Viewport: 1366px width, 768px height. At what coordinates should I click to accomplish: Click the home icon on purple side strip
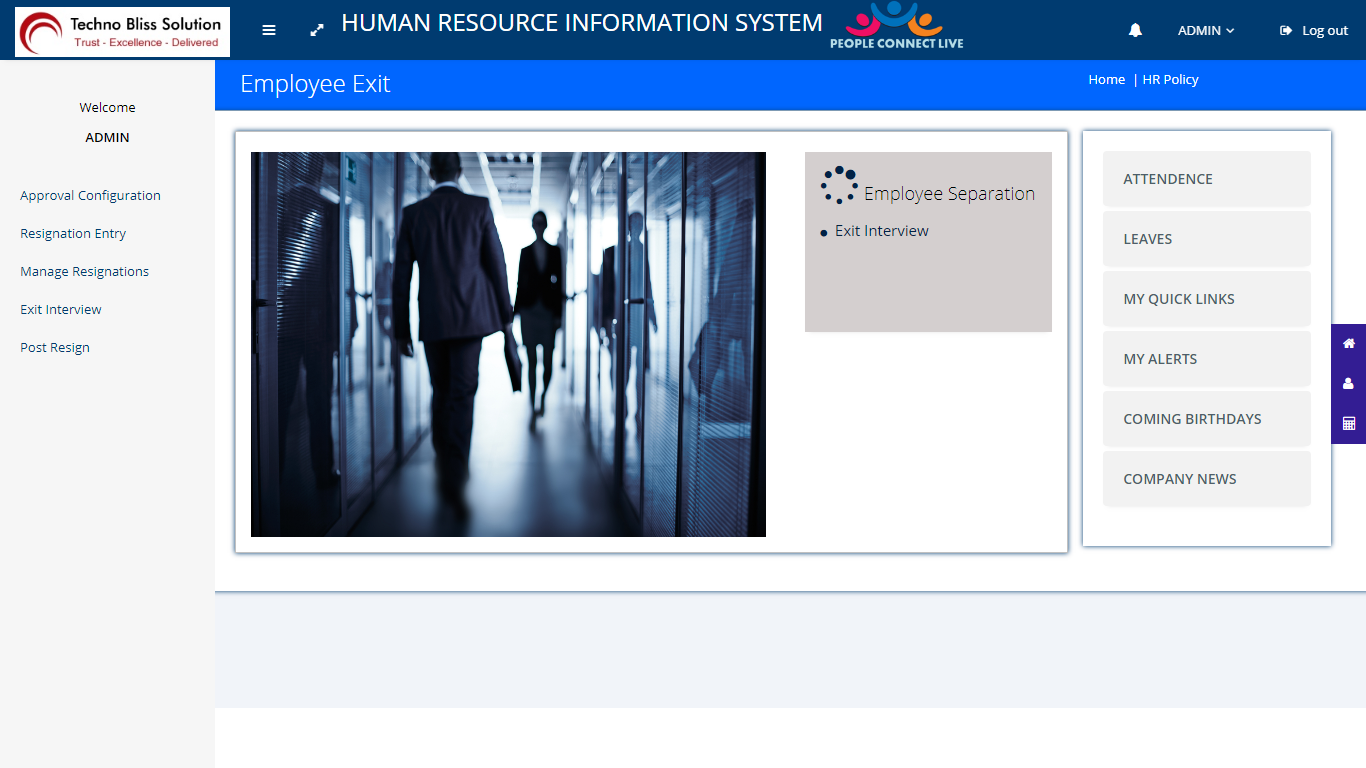(x=1349, y=343)
